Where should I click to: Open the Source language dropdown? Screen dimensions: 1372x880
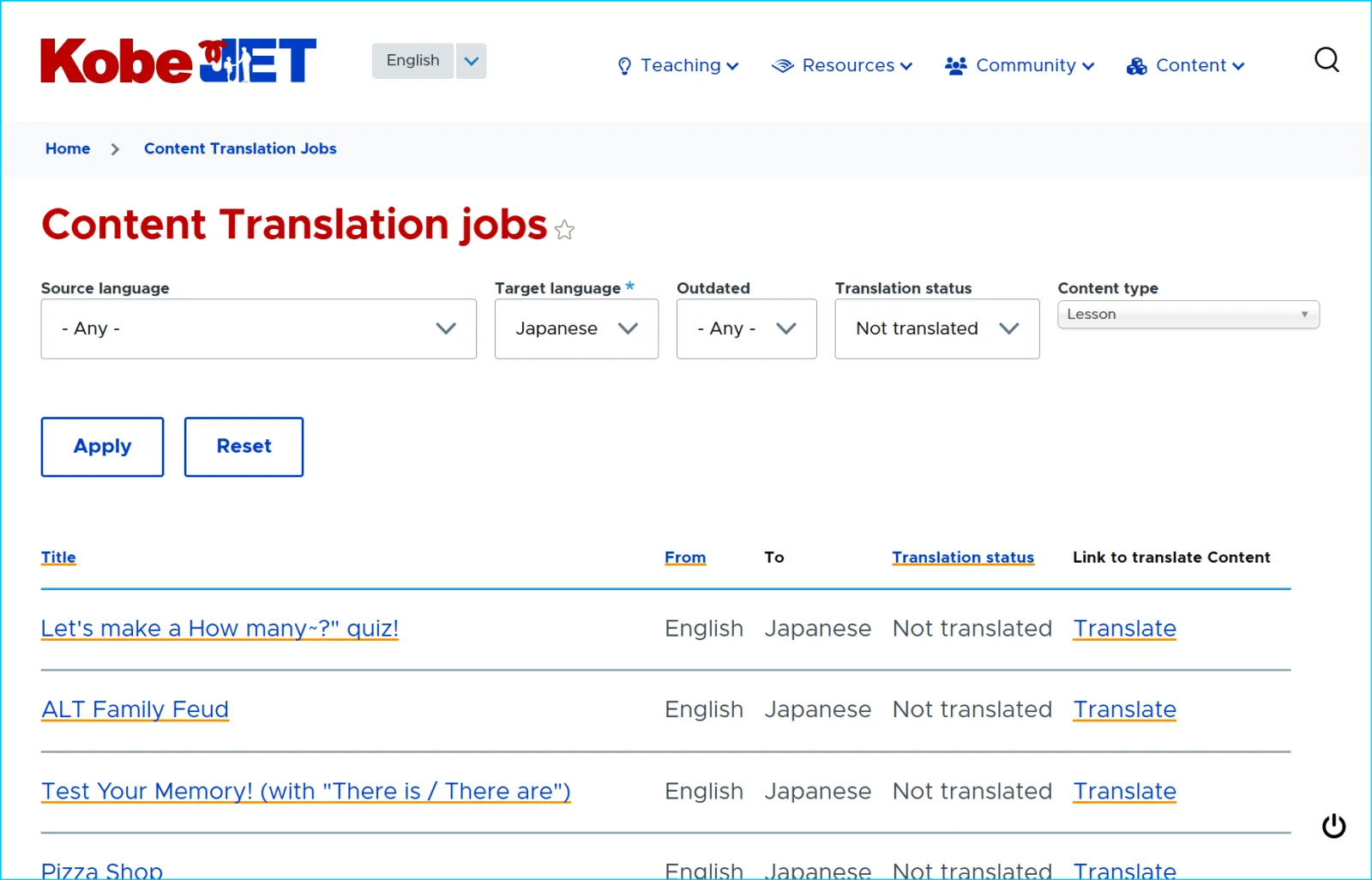tap(258, 328)
